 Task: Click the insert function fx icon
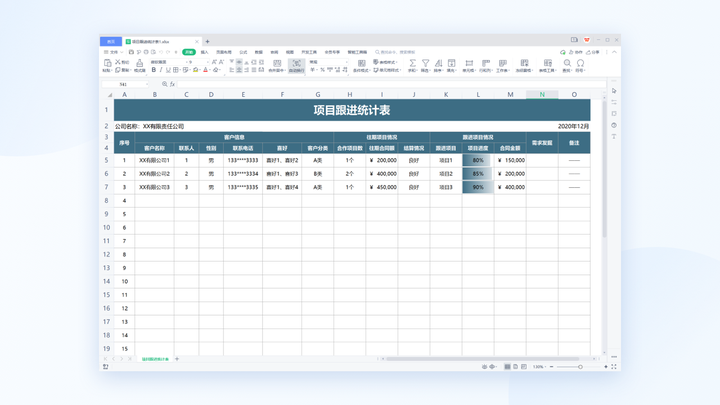tap(172, 84)
